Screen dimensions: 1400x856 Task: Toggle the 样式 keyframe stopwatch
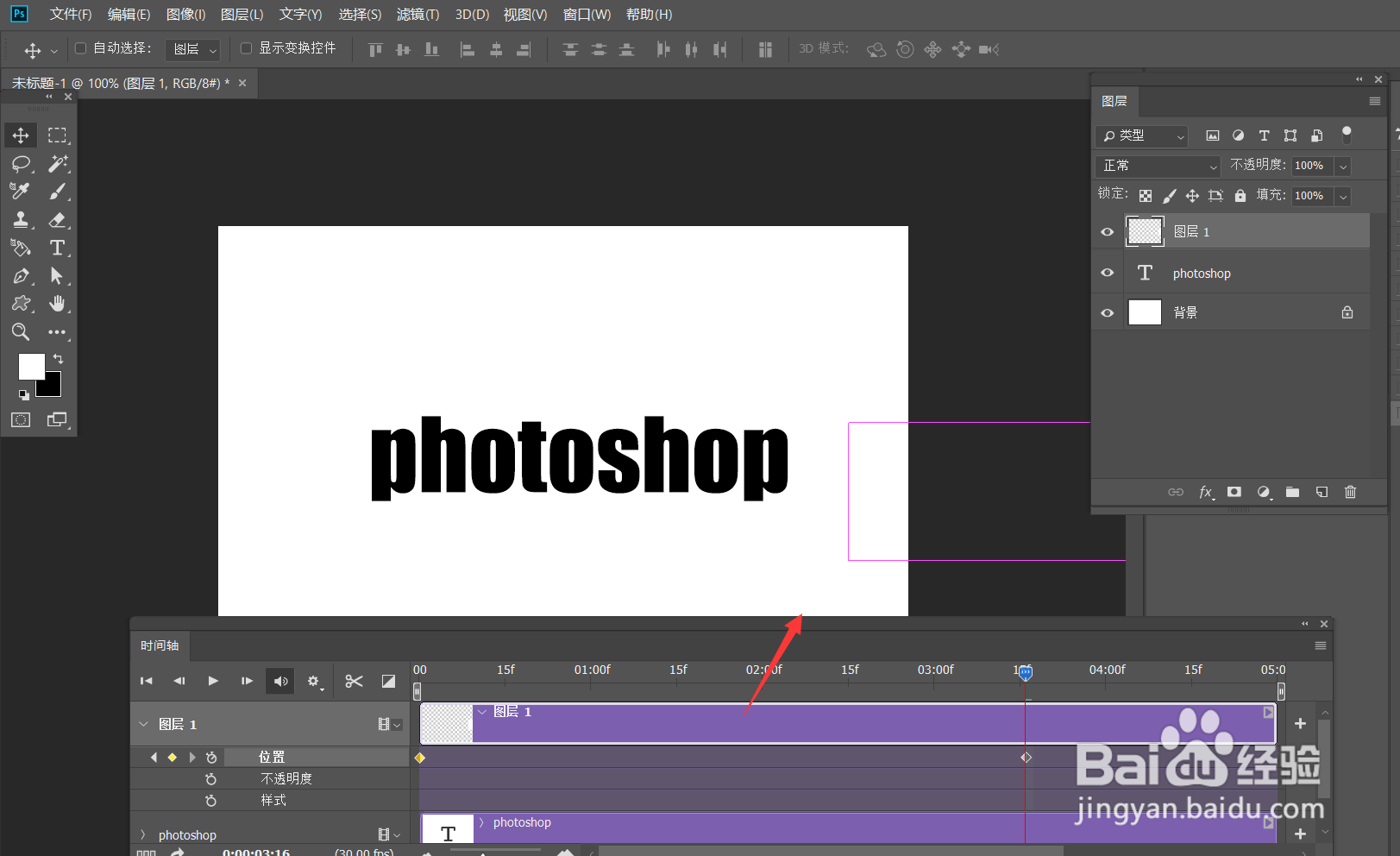point(211,801)
